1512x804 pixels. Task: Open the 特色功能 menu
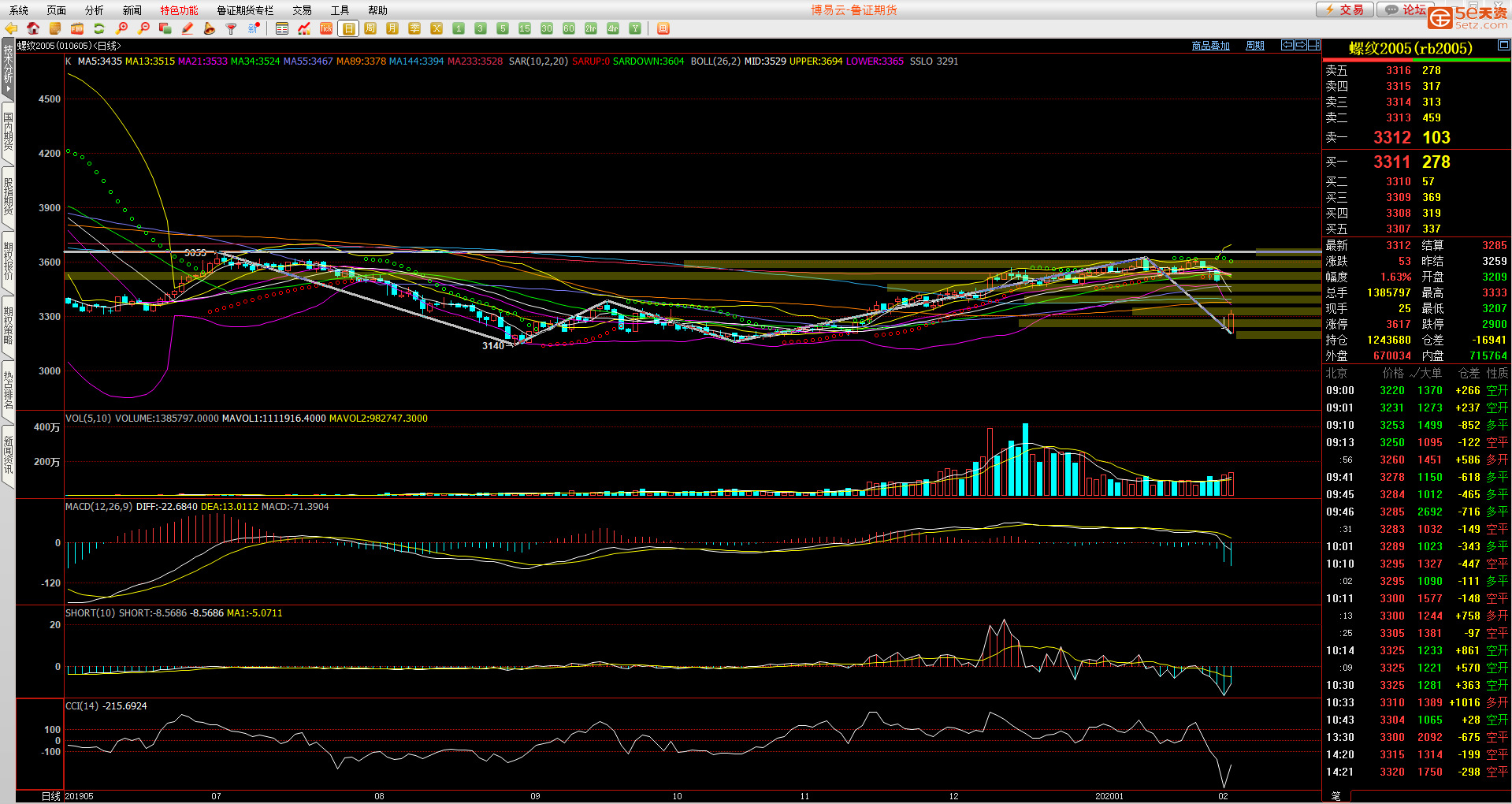[x=180, y=10]
